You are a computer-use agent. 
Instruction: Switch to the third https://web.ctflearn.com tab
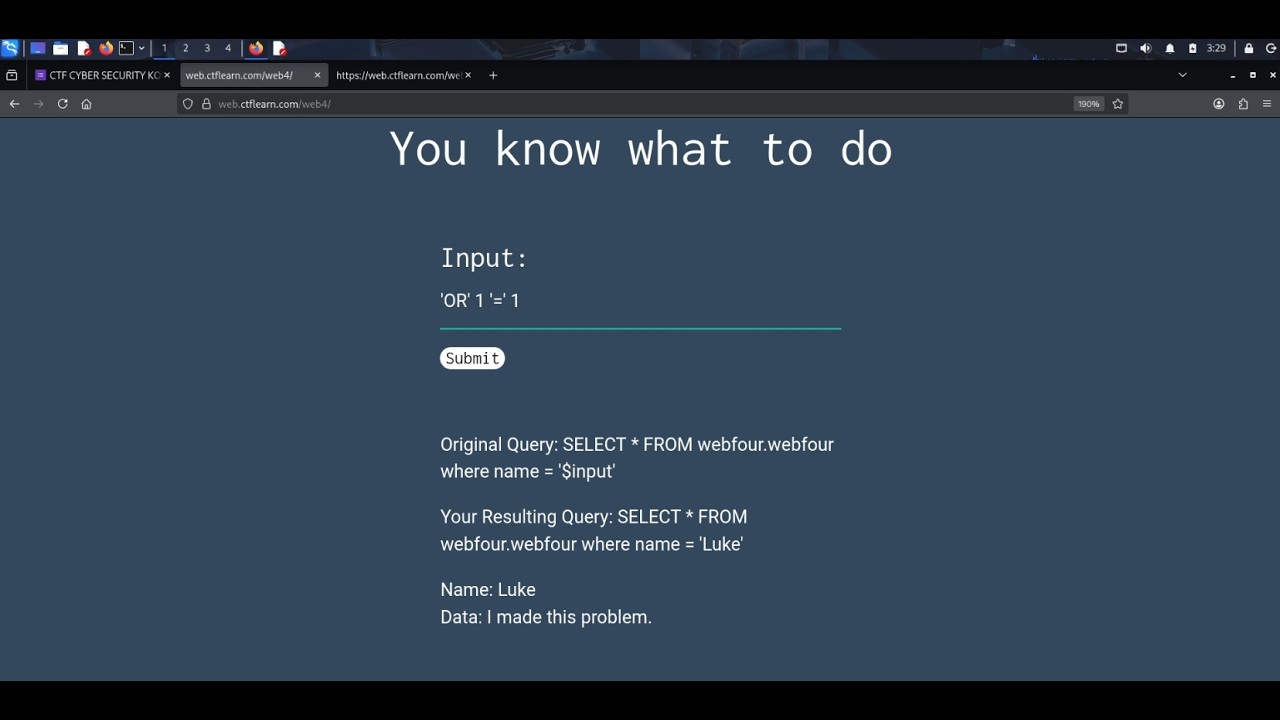click(x=398, y=75)
